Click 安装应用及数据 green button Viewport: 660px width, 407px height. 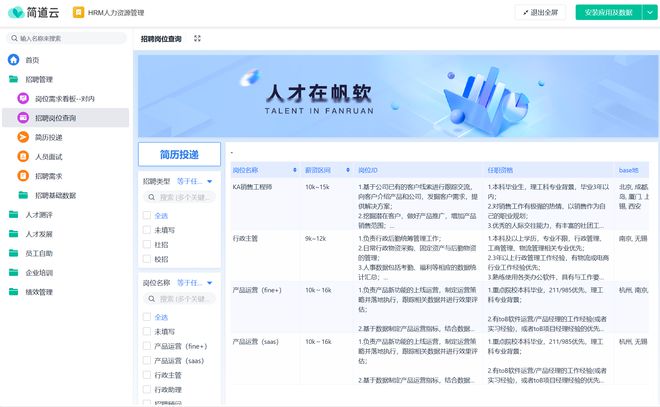click(x=609, y=13)
